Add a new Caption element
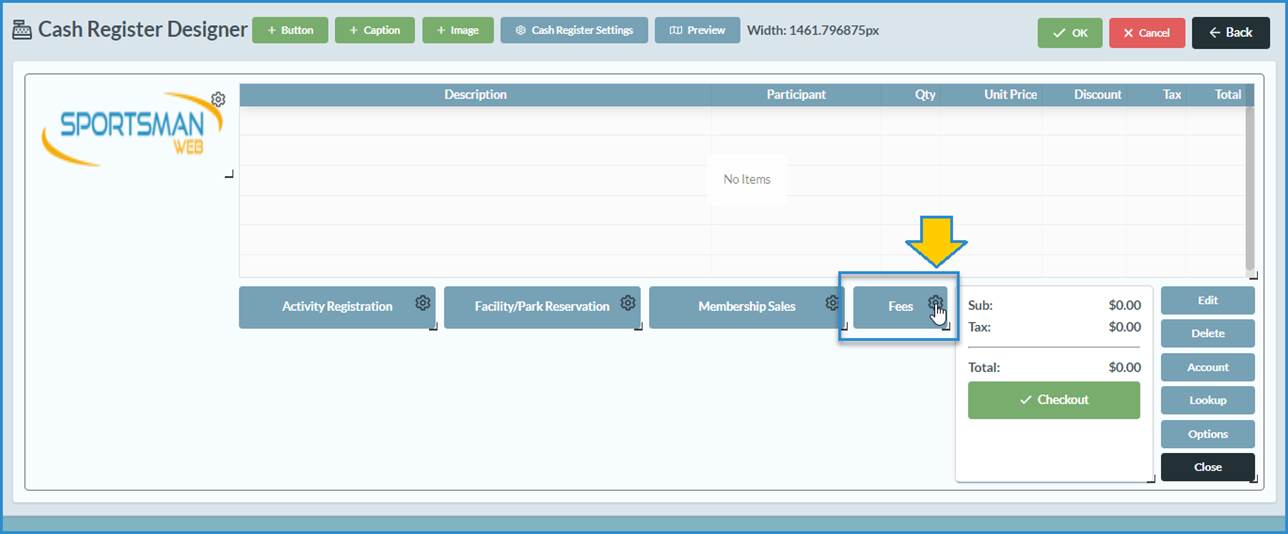 (374, 31)
